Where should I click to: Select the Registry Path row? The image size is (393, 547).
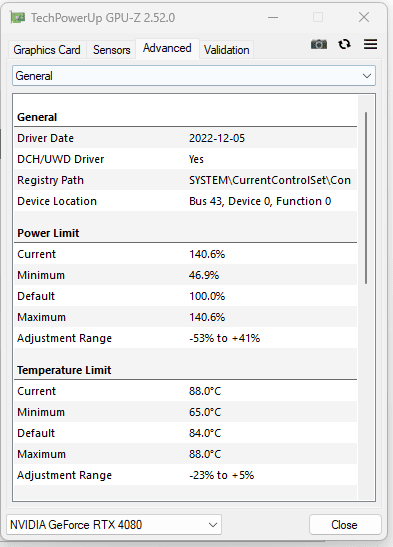186,180
